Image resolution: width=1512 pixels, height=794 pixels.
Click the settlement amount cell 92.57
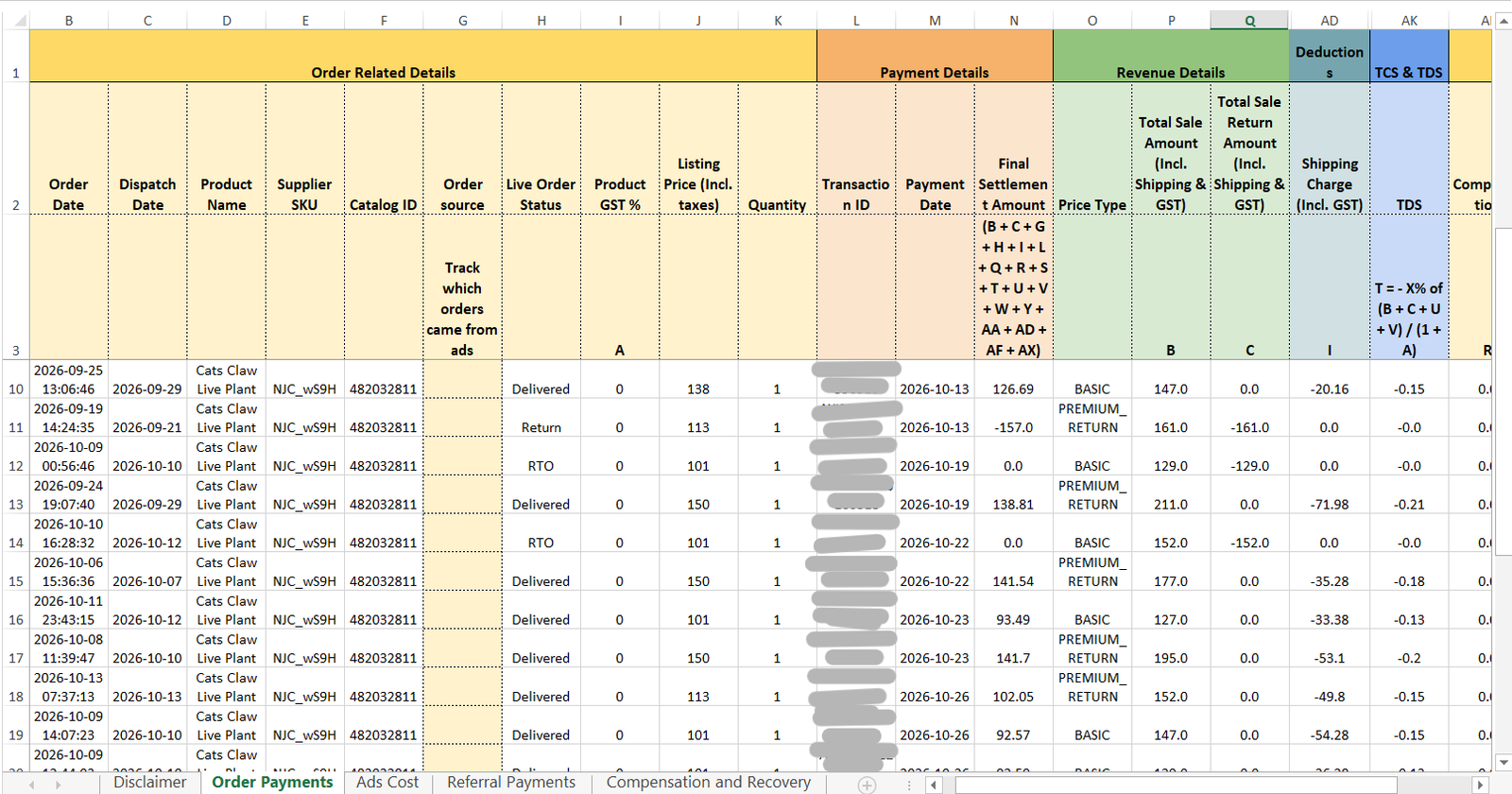(x=1014, y=726)
